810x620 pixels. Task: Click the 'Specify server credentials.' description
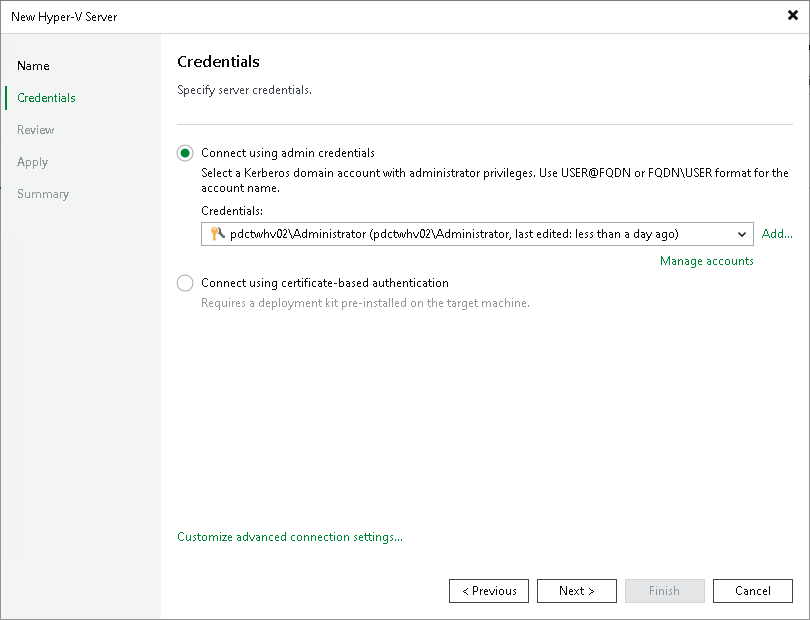[x=244, y=90]
